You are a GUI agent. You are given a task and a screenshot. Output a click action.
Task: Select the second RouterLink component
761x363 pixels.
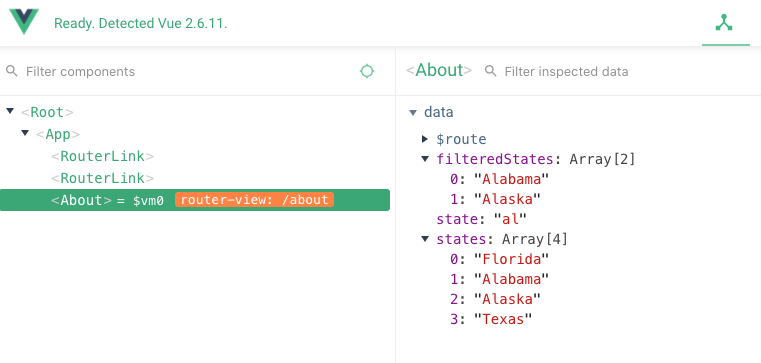[x=102, y=178]
